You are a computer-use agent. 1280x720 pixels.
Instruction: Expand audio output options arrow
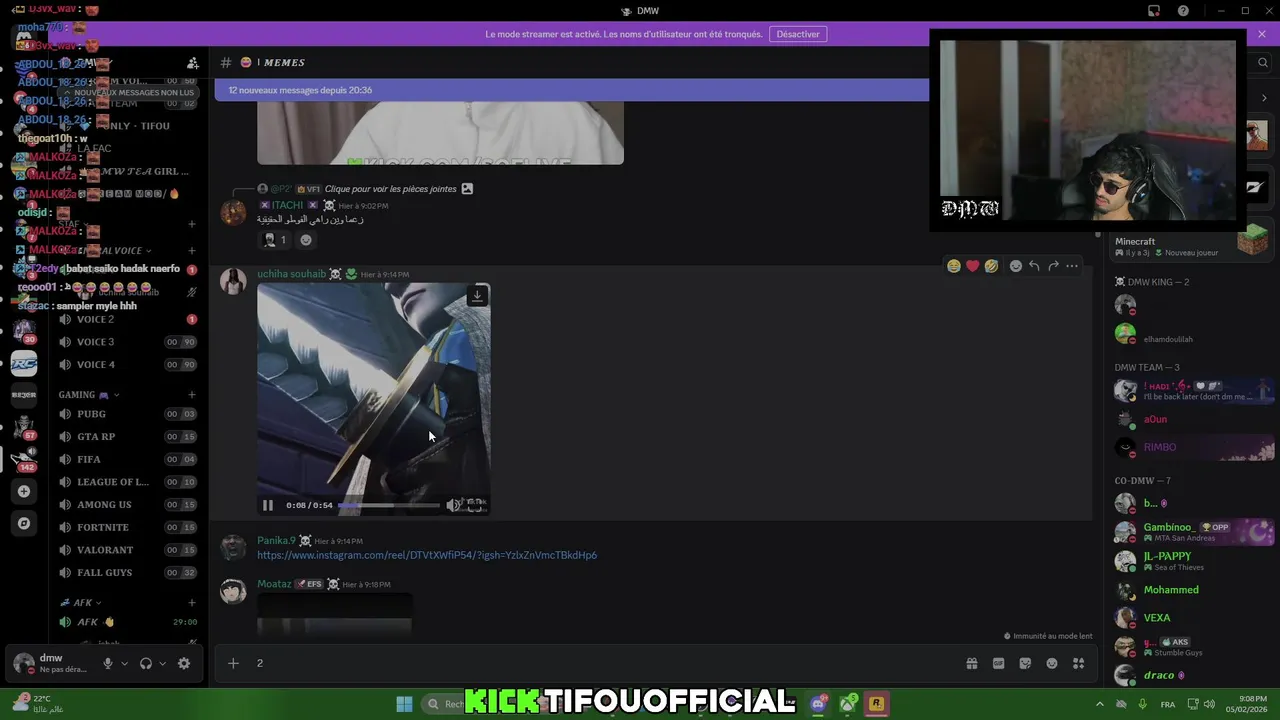162,663
